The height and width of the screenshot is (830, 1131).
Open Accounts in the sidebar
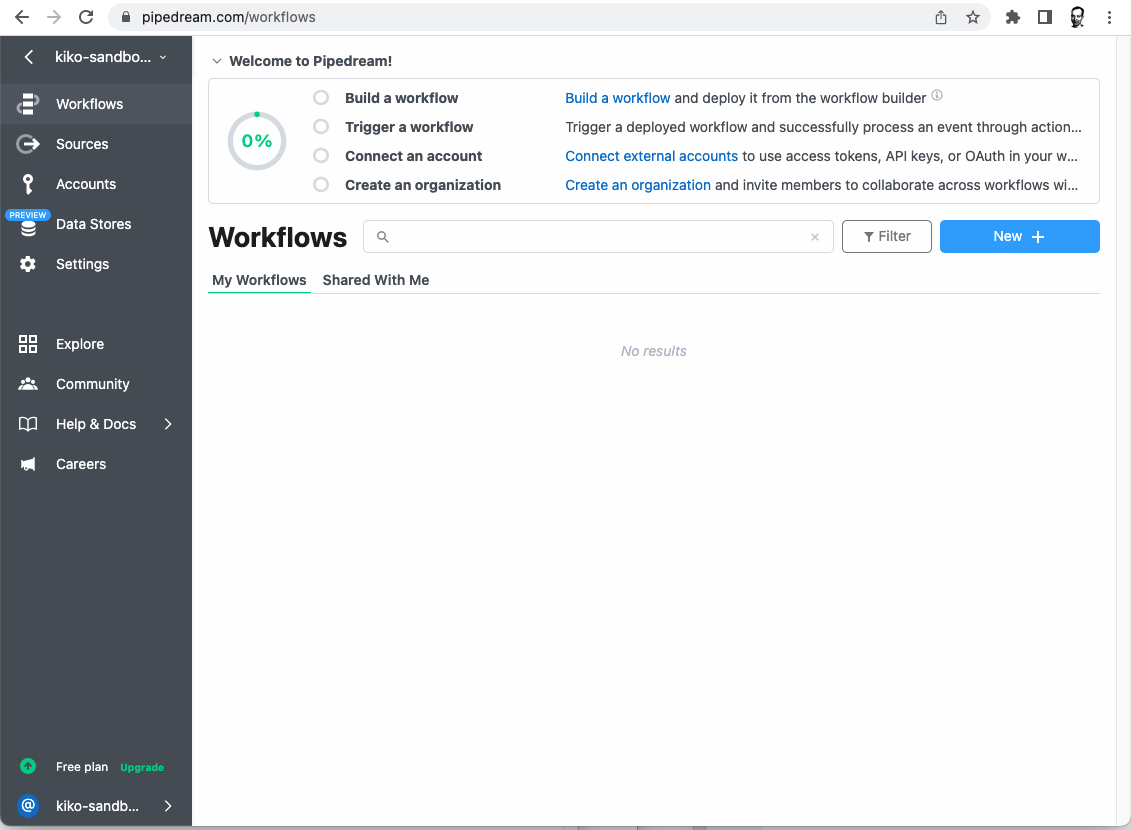[96, 184]
